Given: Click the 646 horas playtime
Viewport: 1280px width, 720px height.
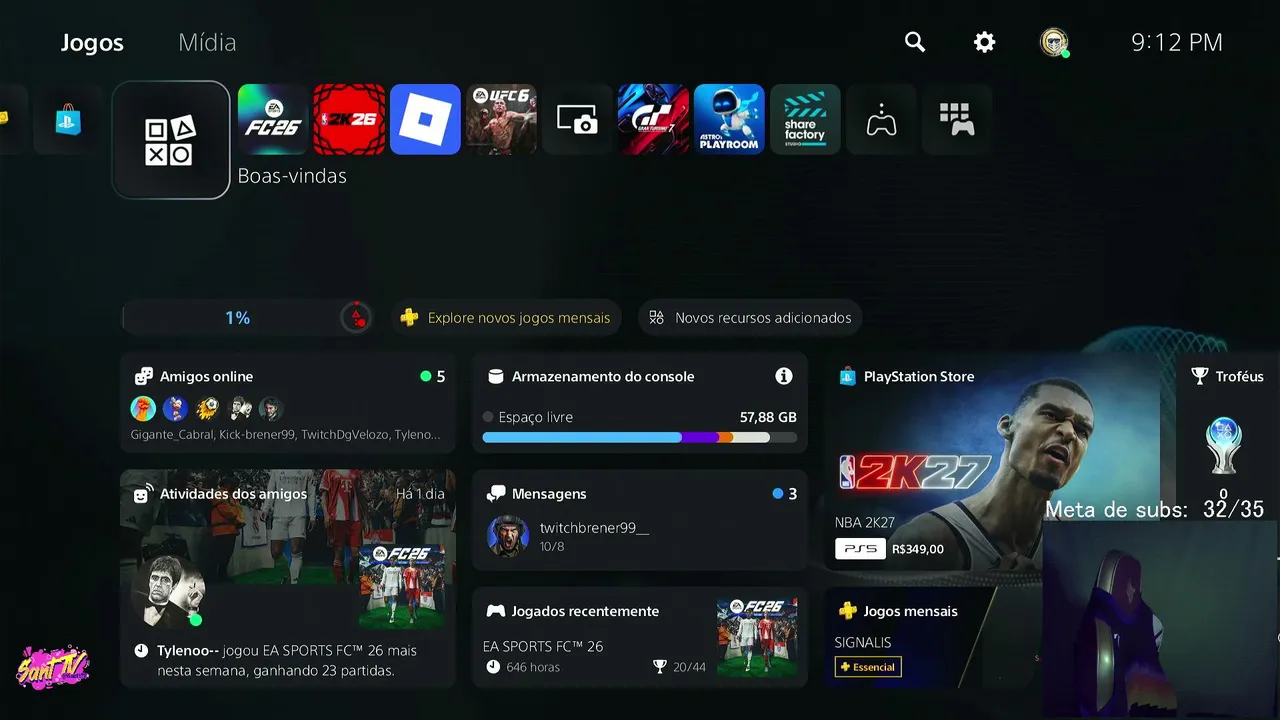Looking at the screenshot, I should tap(533, 667).
